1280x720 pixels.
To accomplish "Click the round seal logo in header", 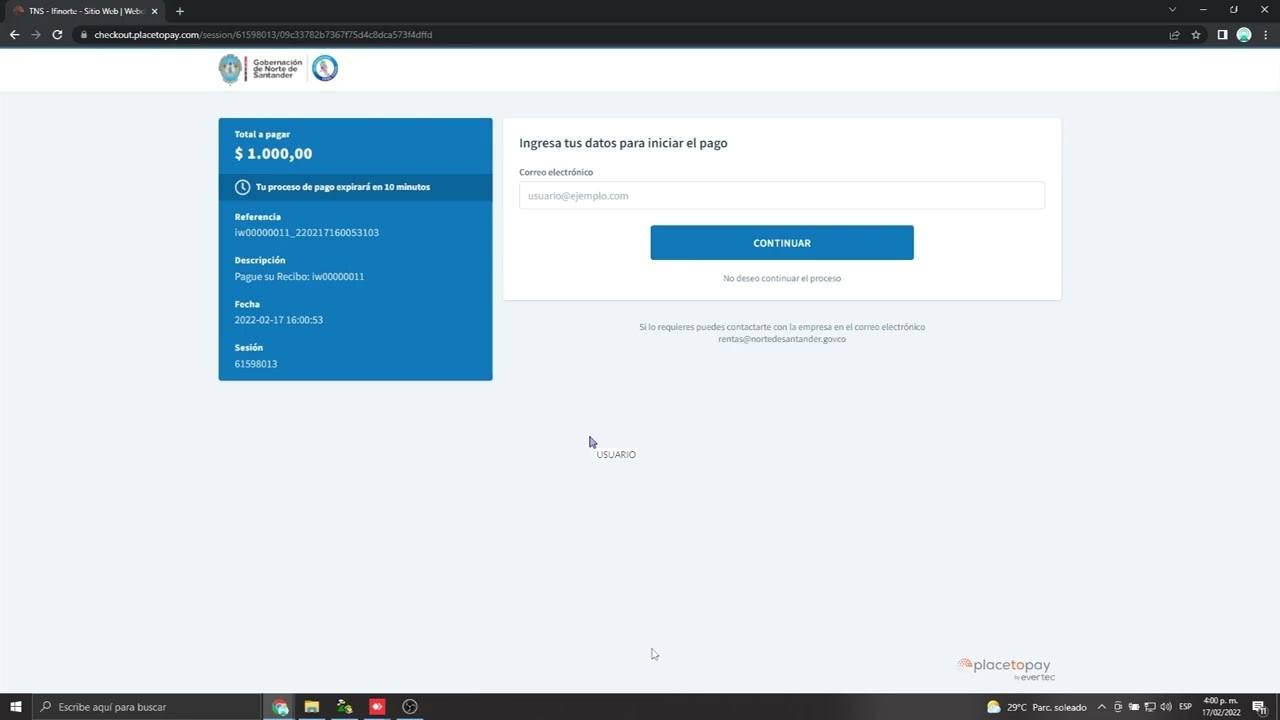I will point(325,68).
